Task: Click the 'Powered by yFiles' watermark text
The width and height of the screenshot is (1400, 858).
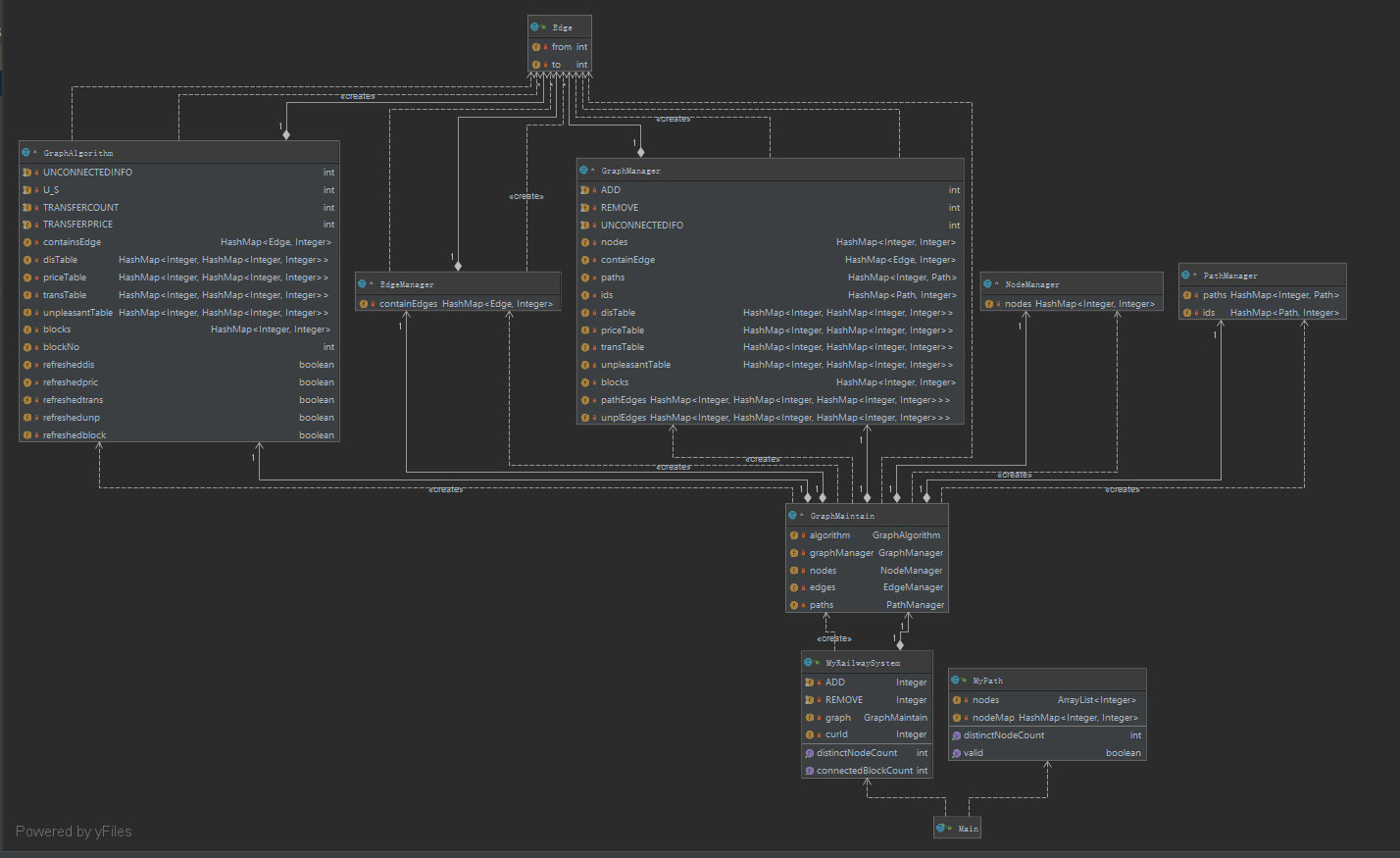Action: click(x=74, y=832)
